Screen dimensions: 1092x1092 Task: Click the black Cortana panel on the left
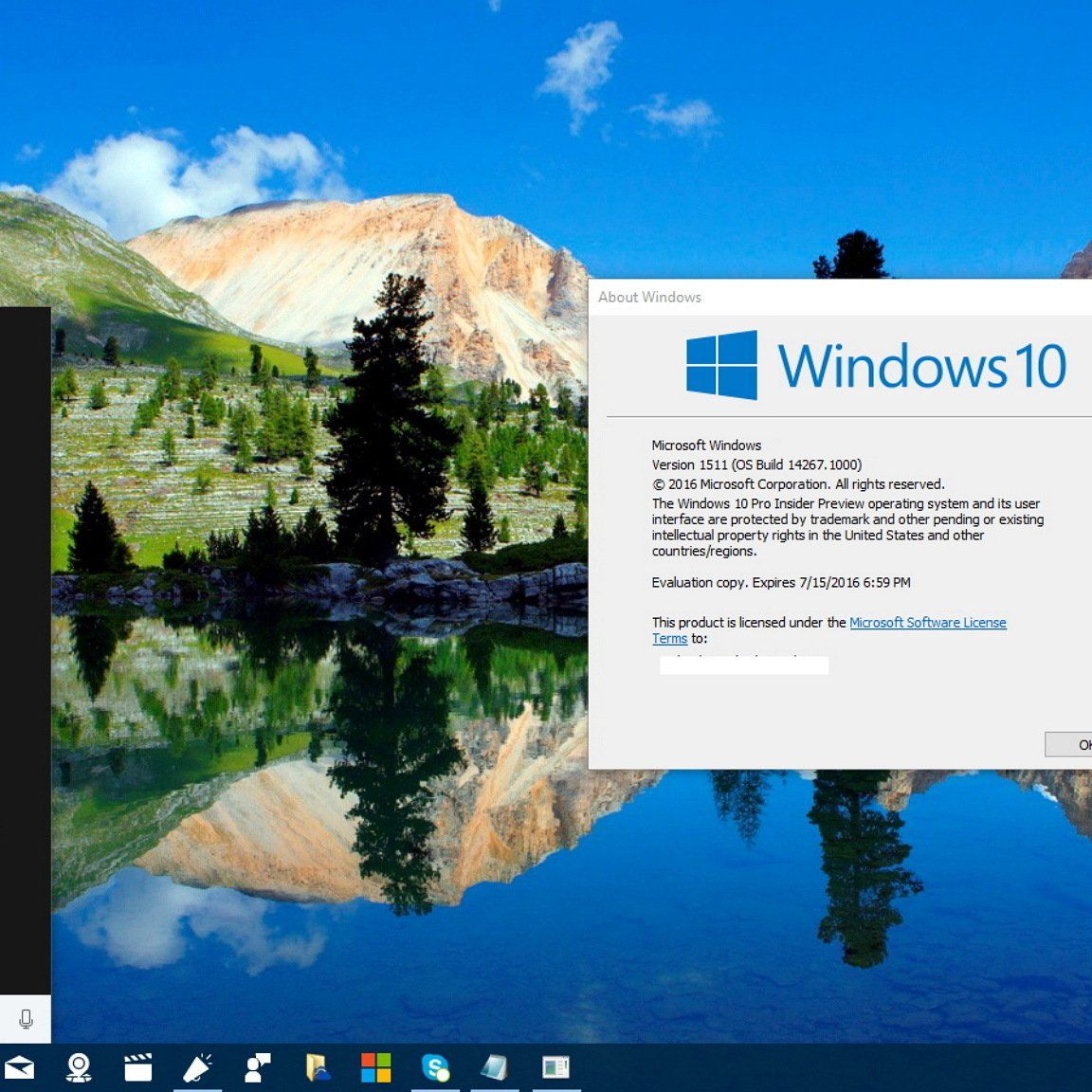coord(25,650)
